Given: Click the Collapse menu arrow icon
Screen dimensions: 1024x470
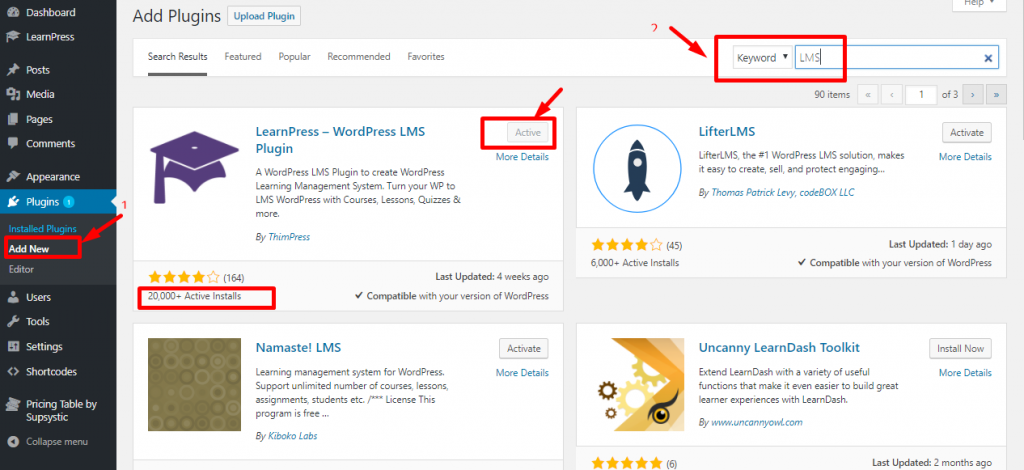Looking at the screenshot, I should [x=12, y=442].
